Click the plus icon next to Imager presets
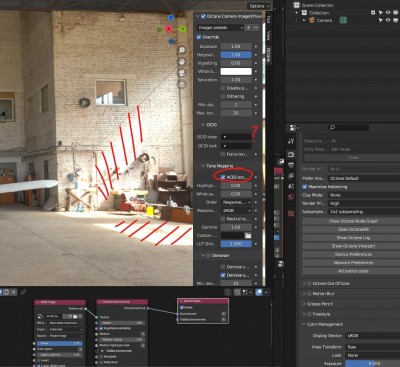This screenshot has height=367, width=400. [248, 28]
